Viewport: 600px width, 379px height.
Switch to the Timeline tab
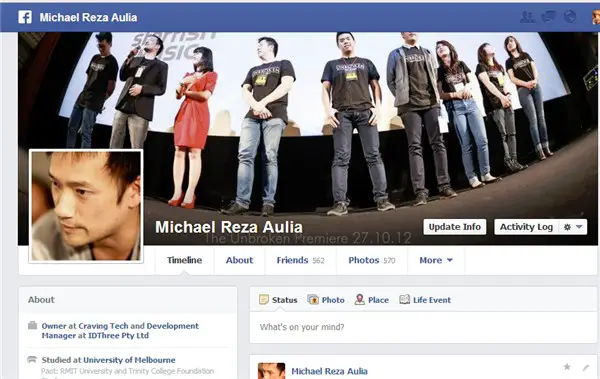click(x=184, y=260)
